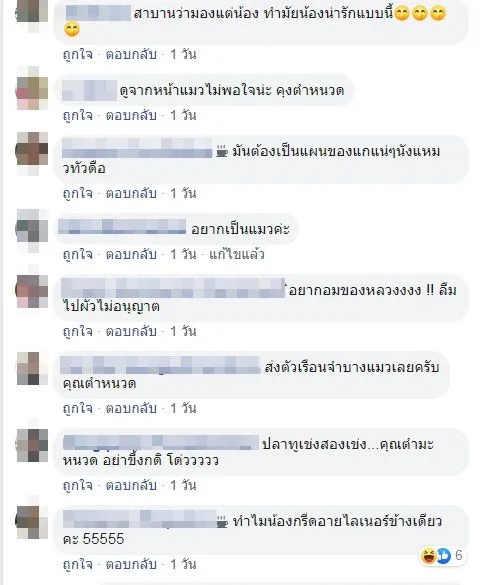The width and height of the screenshot is (502, 585).
Task: Click 'แก้ไขแล้ว' edited label on cat comment
Action: (x=237, y=254)
